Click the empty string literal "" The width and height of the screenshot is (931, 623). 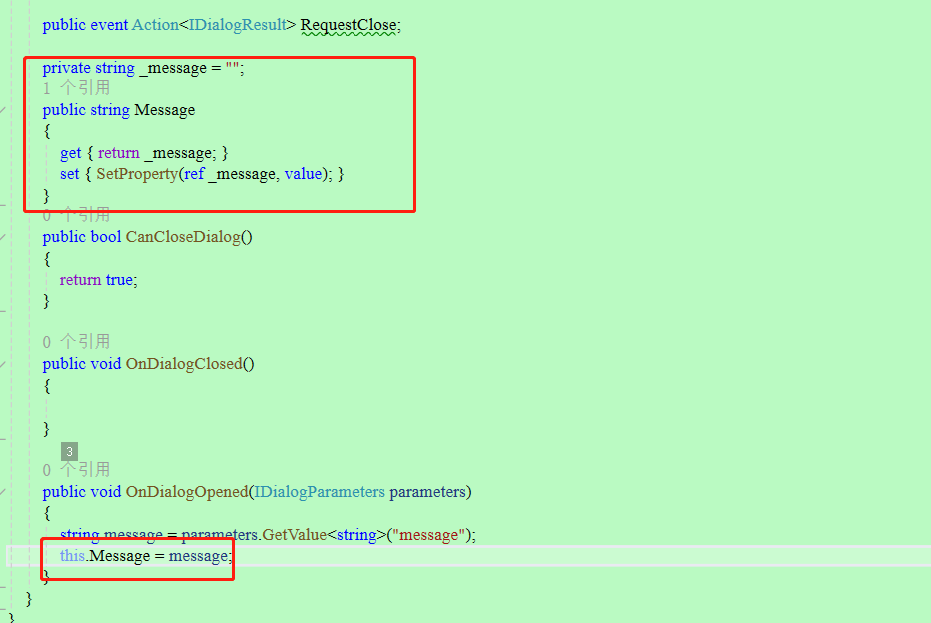pos(232,67)
